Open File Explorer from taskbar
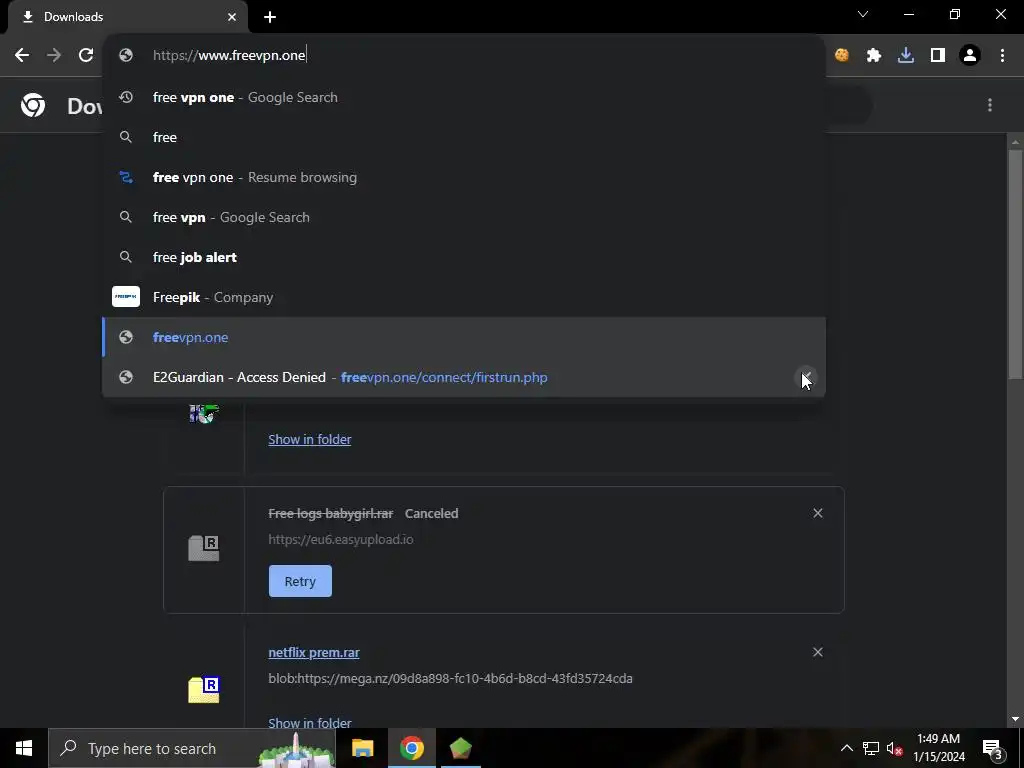The height and width of the screenshot is (768, 1024). pyautogui.click(x=362, y=748)
